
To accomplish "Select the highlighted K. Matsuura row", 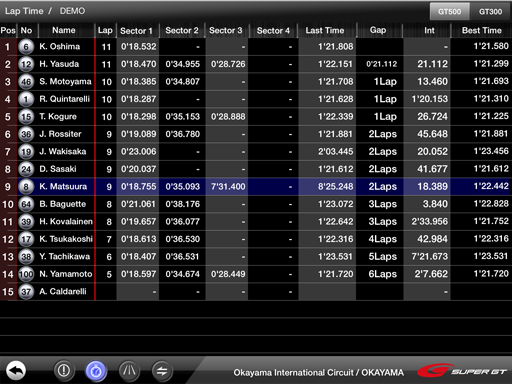I will tap(255, 187).
